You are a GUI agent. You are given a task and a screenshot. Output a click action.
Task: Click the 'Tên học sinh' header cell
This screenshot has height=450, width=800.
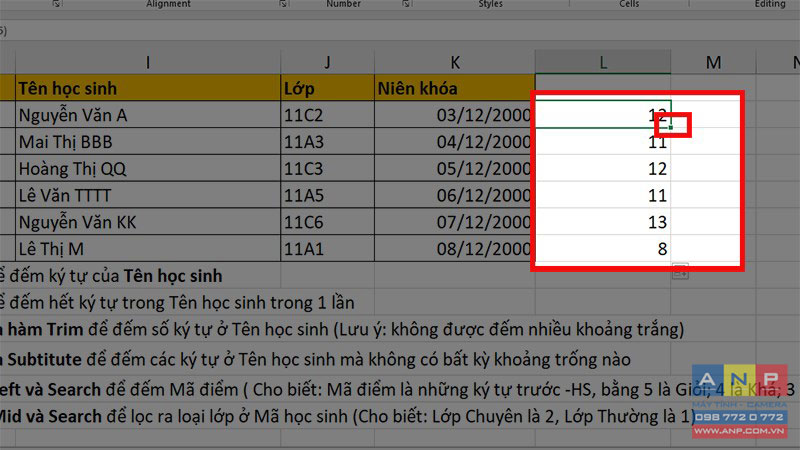coord(148,88)
